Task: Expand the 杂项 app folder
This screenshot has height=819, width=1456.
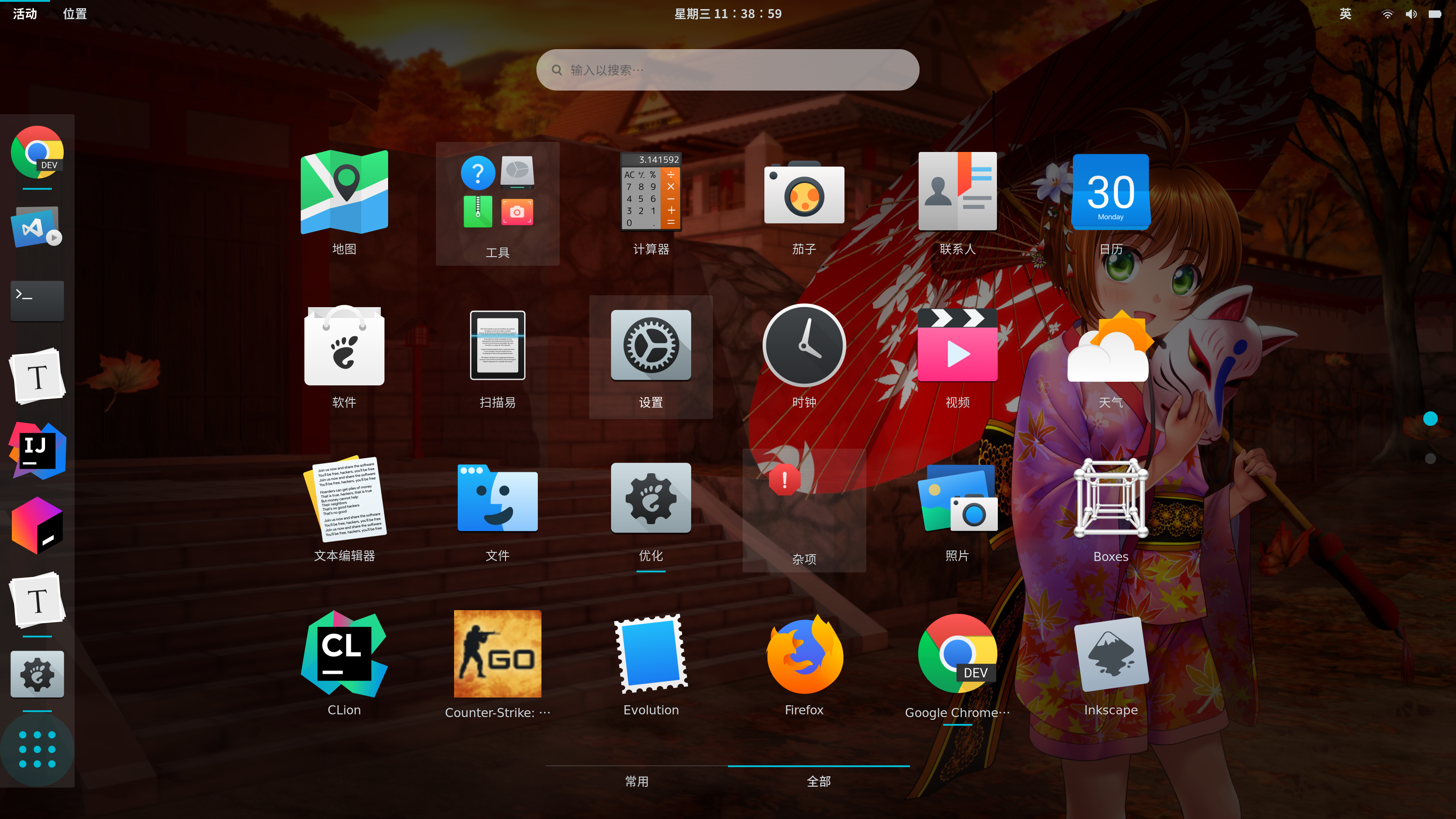Action: click(804, 511)
